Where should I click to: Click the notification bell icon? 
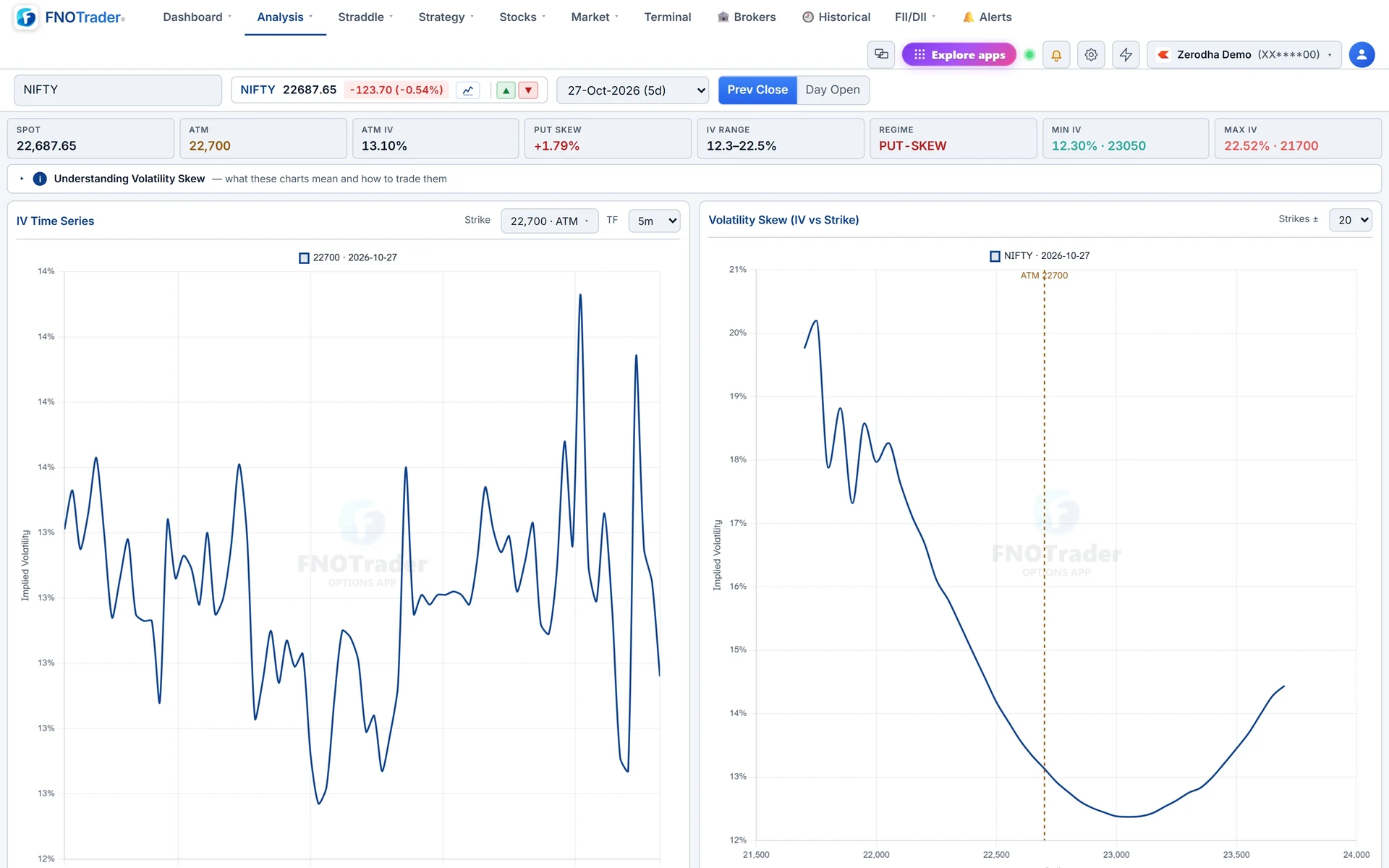1056,54
